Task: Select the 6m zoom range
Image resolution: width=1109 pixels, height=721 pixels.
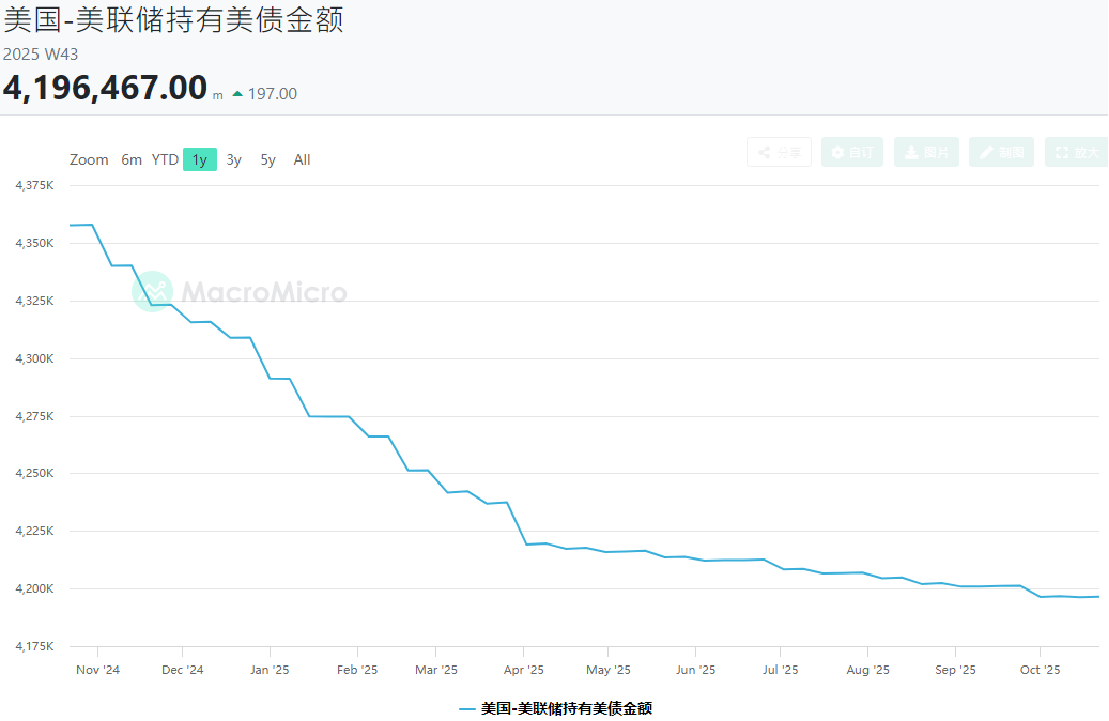Action: tap(131, 160)
